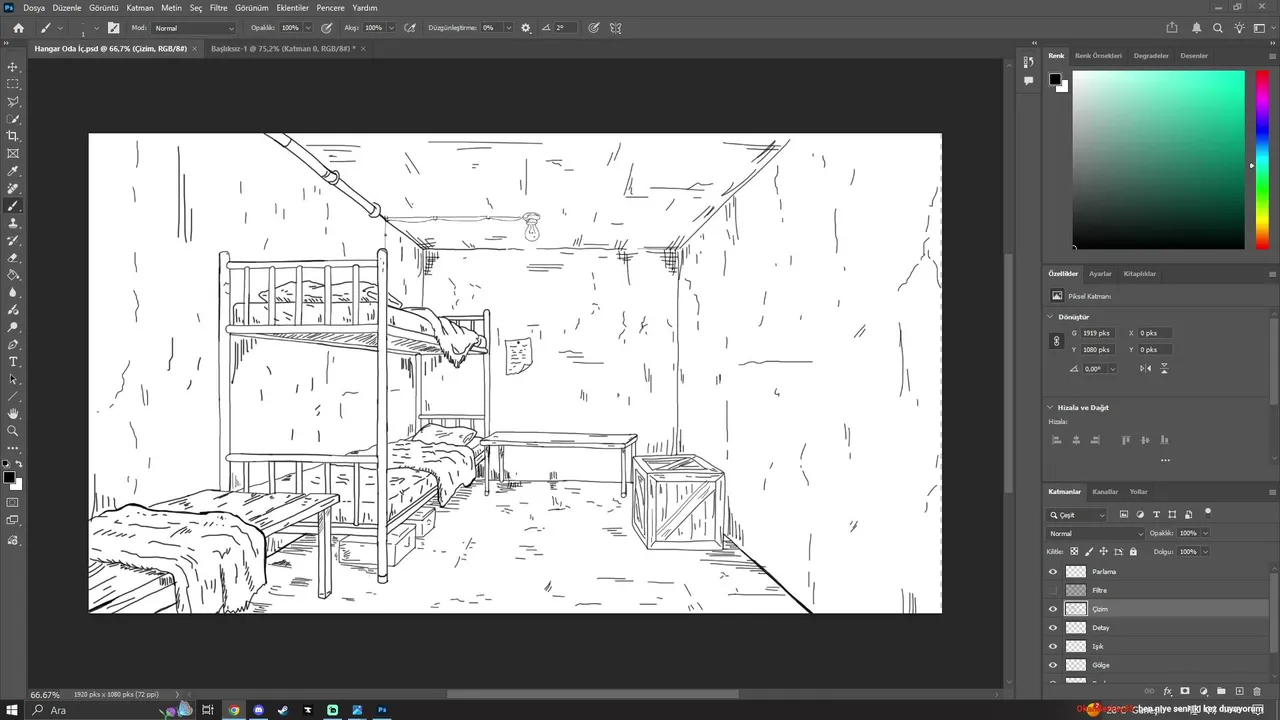Select the Move tool

(x=13, y=67)
